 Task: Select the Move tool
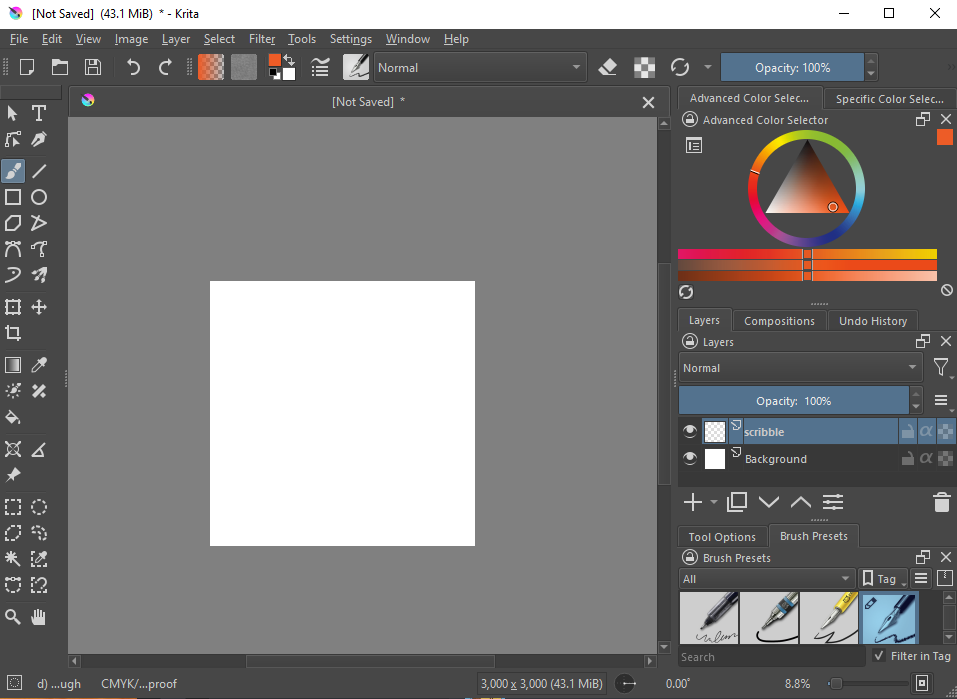click(x=39, y=307)
